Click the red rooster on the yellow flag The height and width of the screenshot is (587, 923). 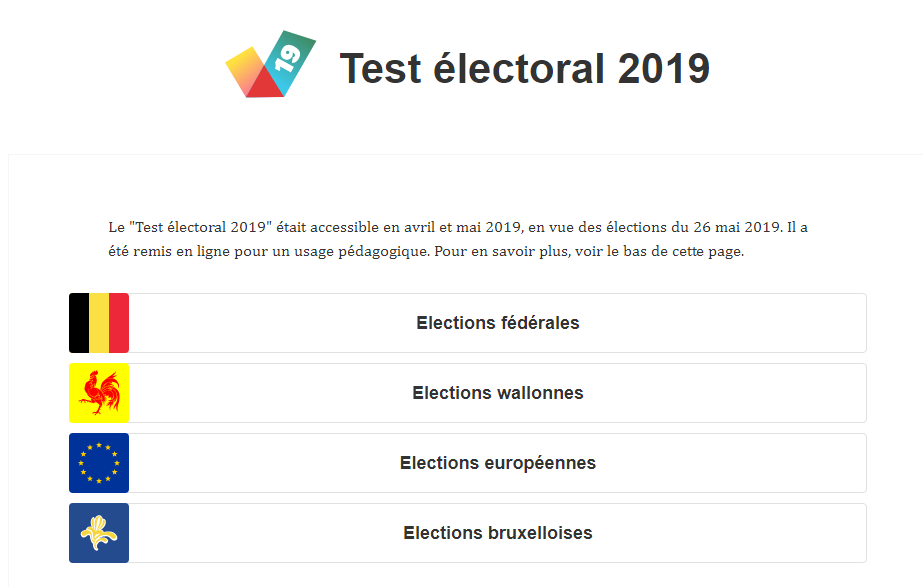point(100,393)
